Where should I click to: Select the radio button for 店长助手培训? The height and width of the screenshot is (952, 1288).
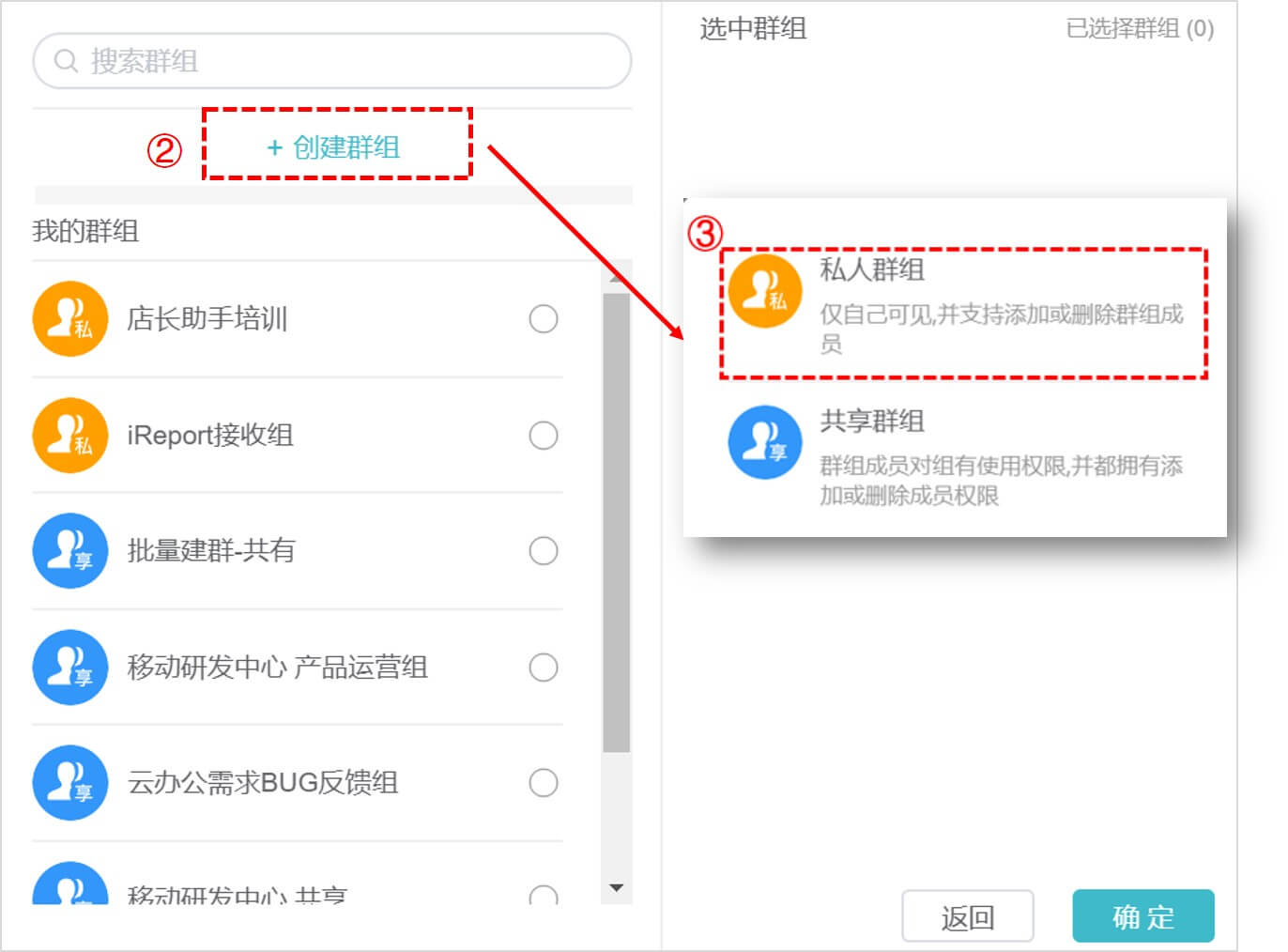pos(544,319)
